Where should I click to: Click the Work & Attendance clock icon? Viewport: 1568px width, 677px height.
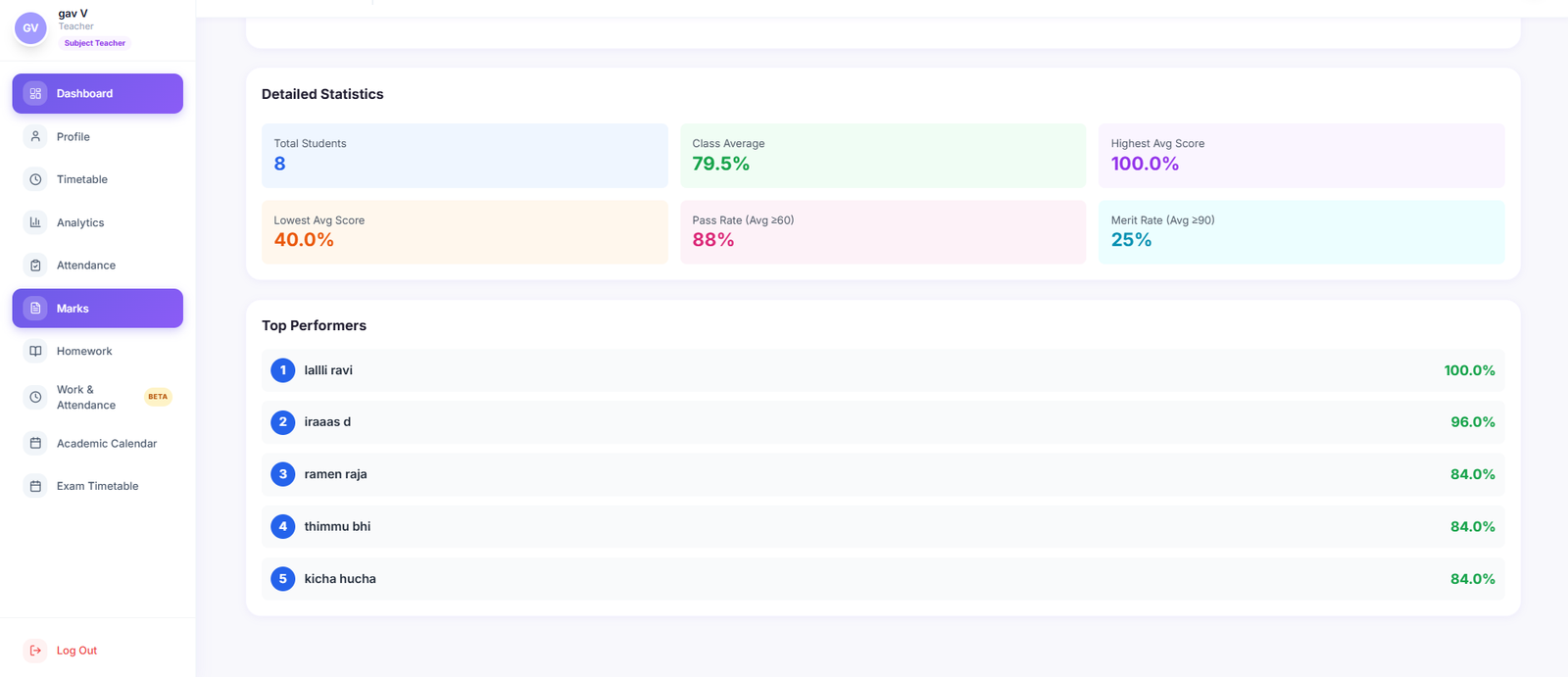(x=35, y=397)
